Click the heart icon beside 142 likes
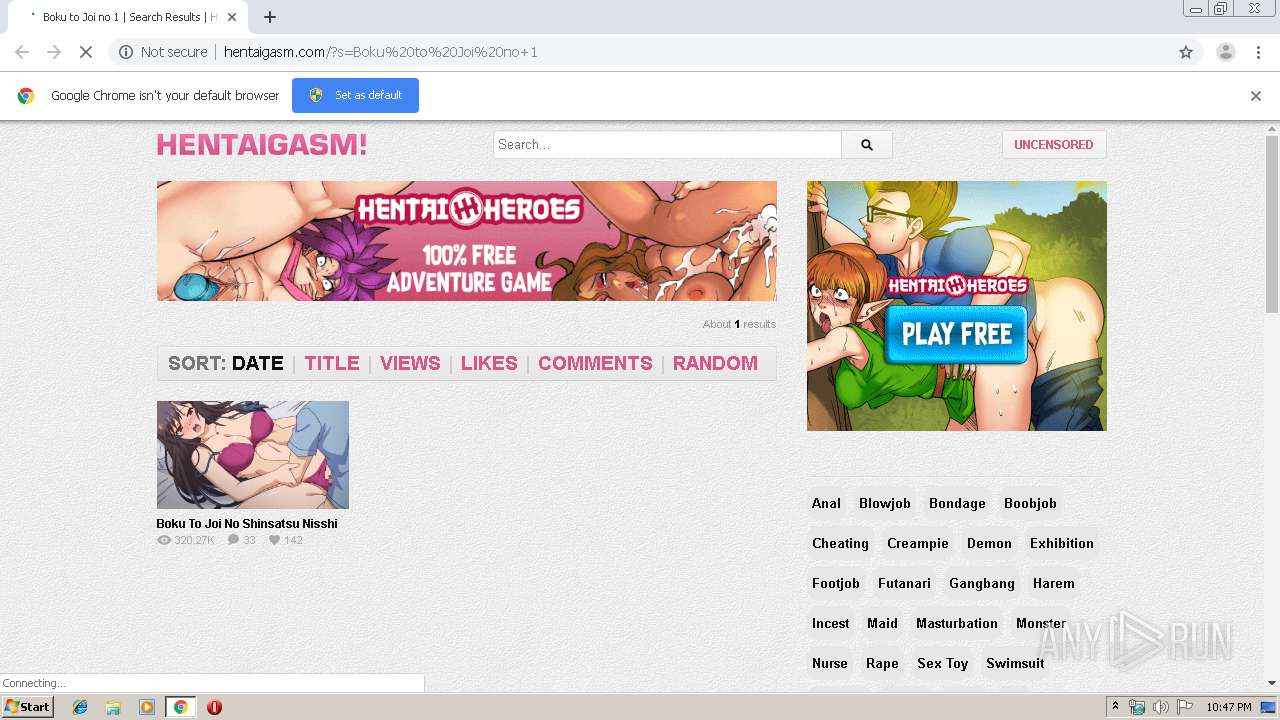1280x720 pixels. pyautogui.click(x=274, y=540)
